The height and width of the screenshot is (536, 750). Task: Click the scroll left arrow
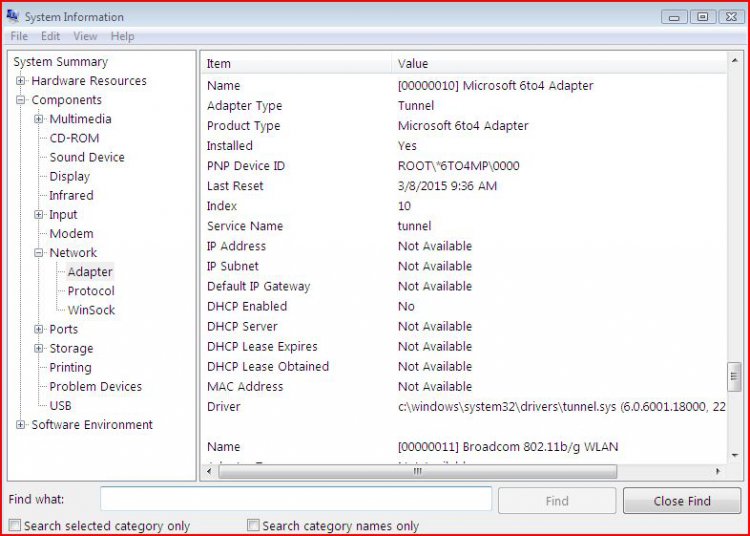[209, 471]
